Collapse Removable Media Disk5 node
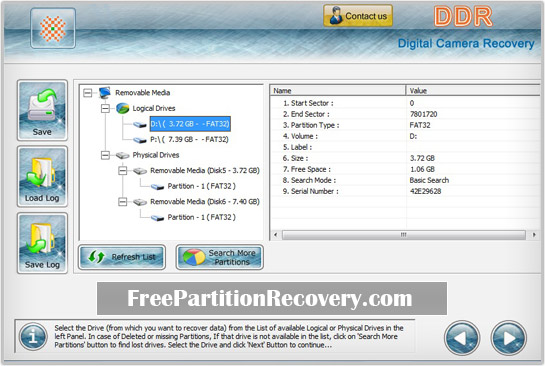Image resolution: width=545 pixels, height=366 pixels. pyautogui.click(x=122, y=171)
